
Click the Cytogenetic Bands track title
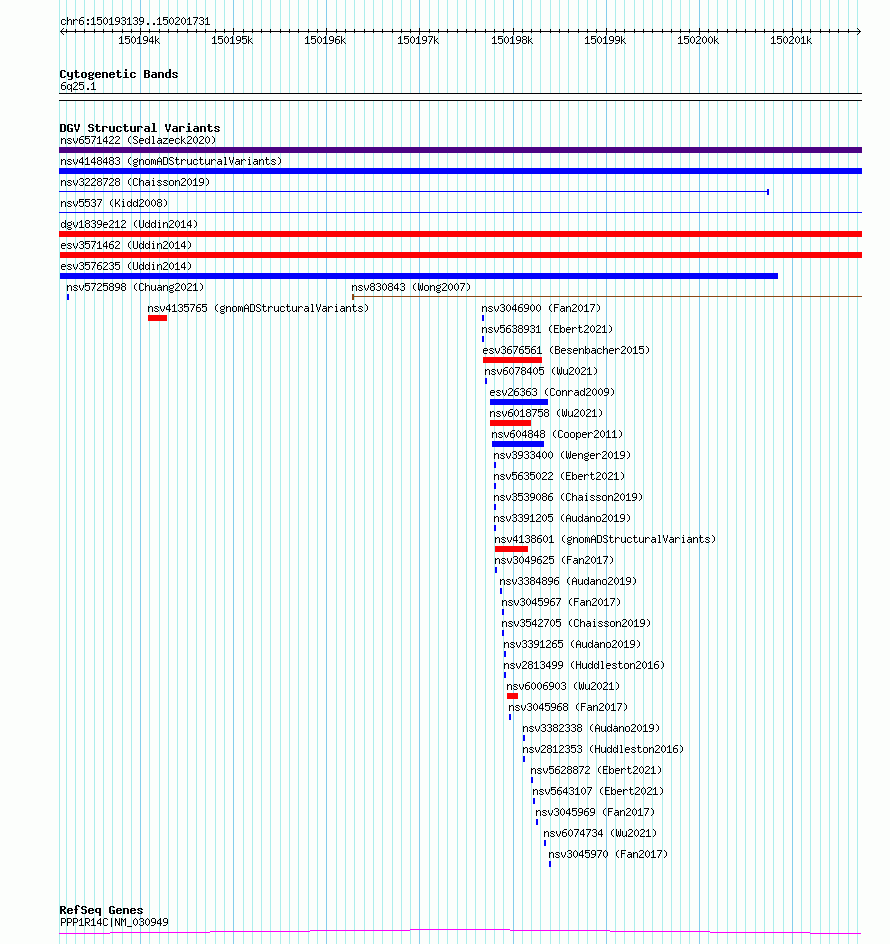(119, 74)
